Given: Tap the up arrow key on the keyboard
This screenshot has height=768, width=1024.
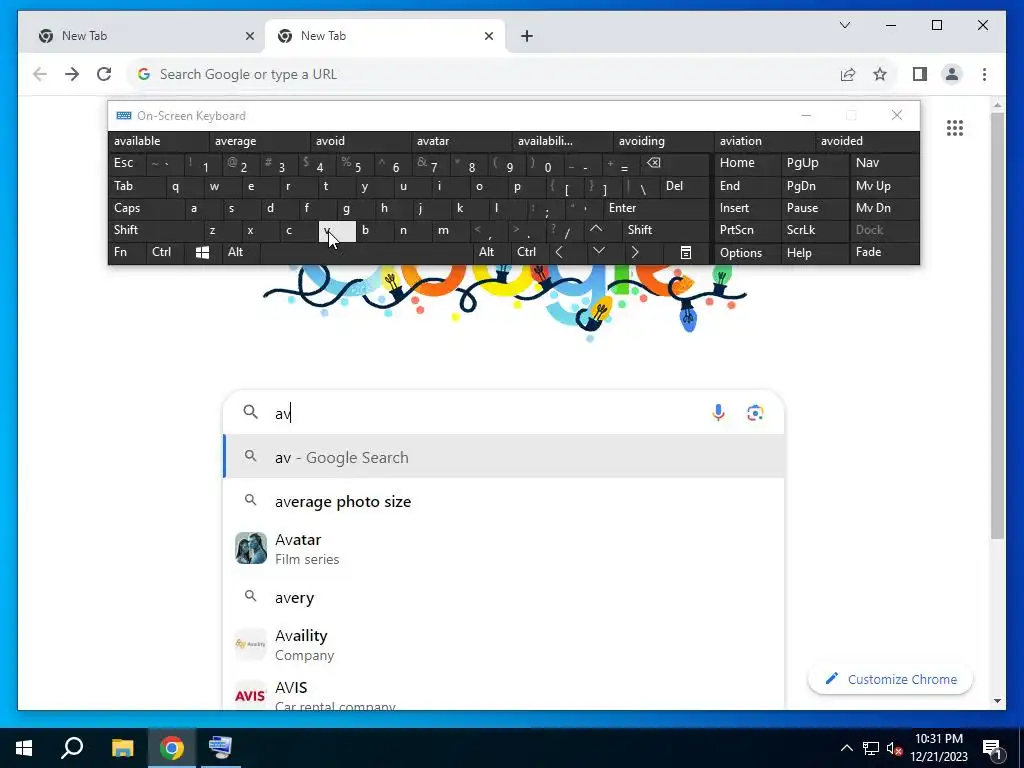Looking at the screenshot, I should point(596,230).
